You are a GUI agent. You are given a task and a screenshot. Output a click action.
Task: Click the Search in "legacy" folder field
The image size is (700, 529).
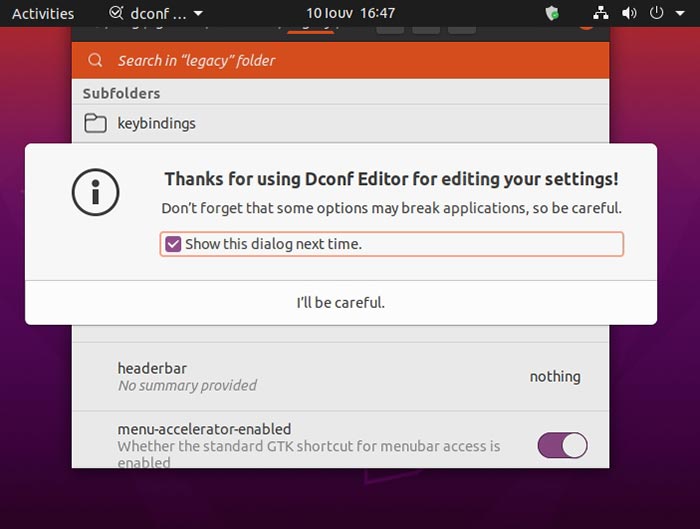point(340,60)
